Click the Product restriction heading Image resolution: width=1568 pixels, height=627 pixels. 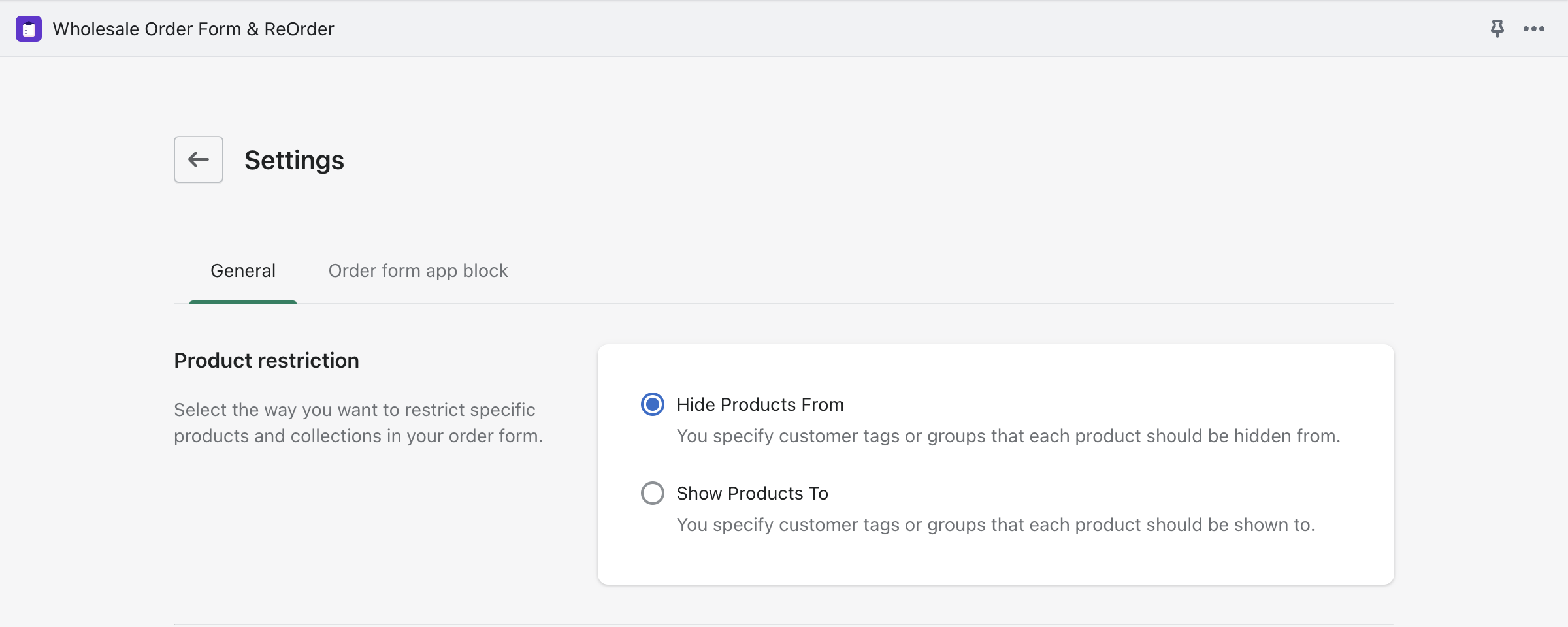tap(267, 361)
